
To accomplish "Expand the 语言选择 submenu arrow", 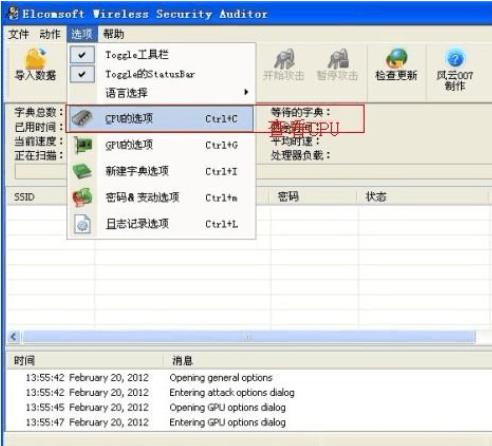I will click(246, 92).
